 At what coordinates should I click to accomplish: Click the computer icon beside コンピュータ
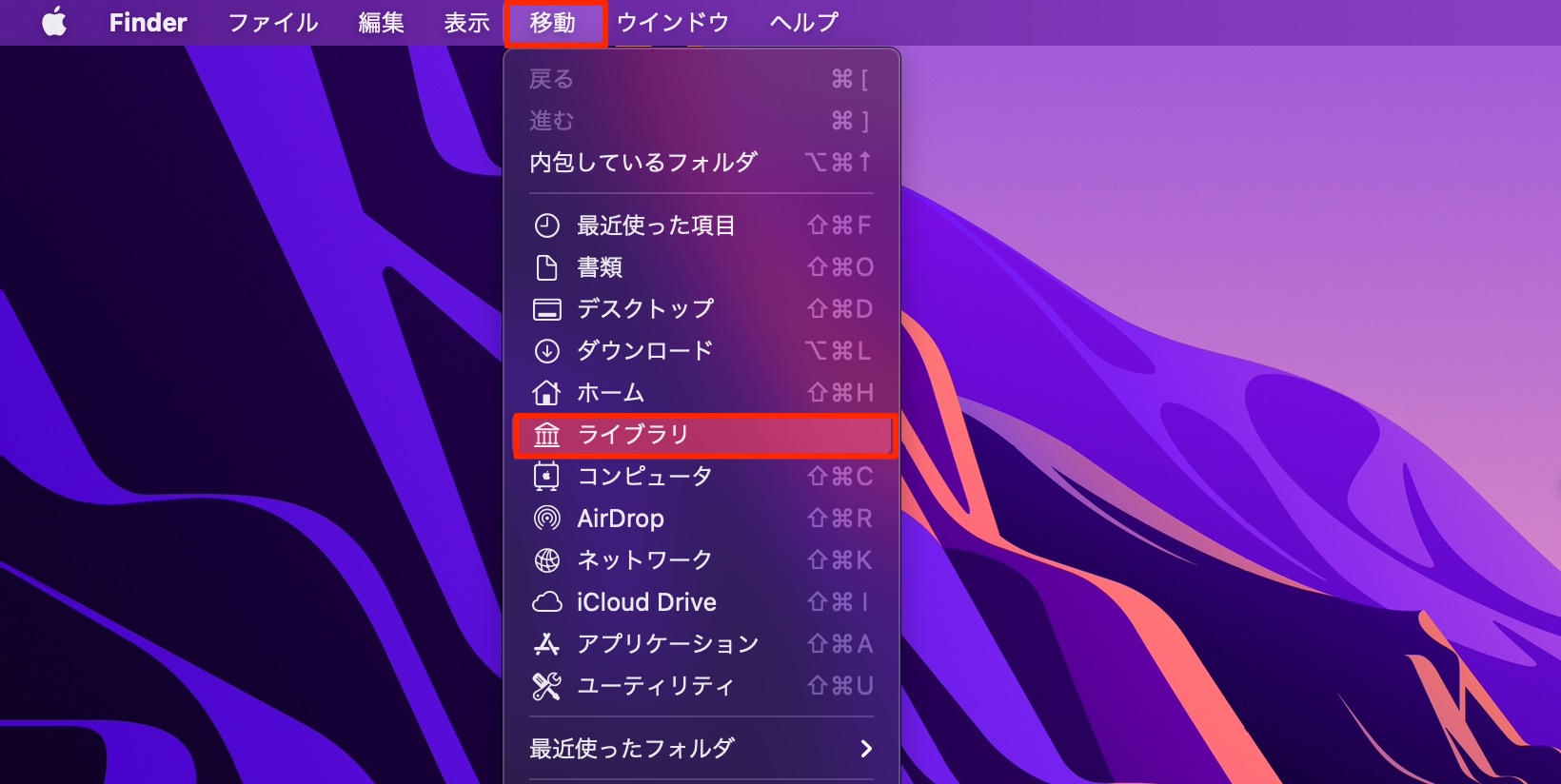click(546, 476)
